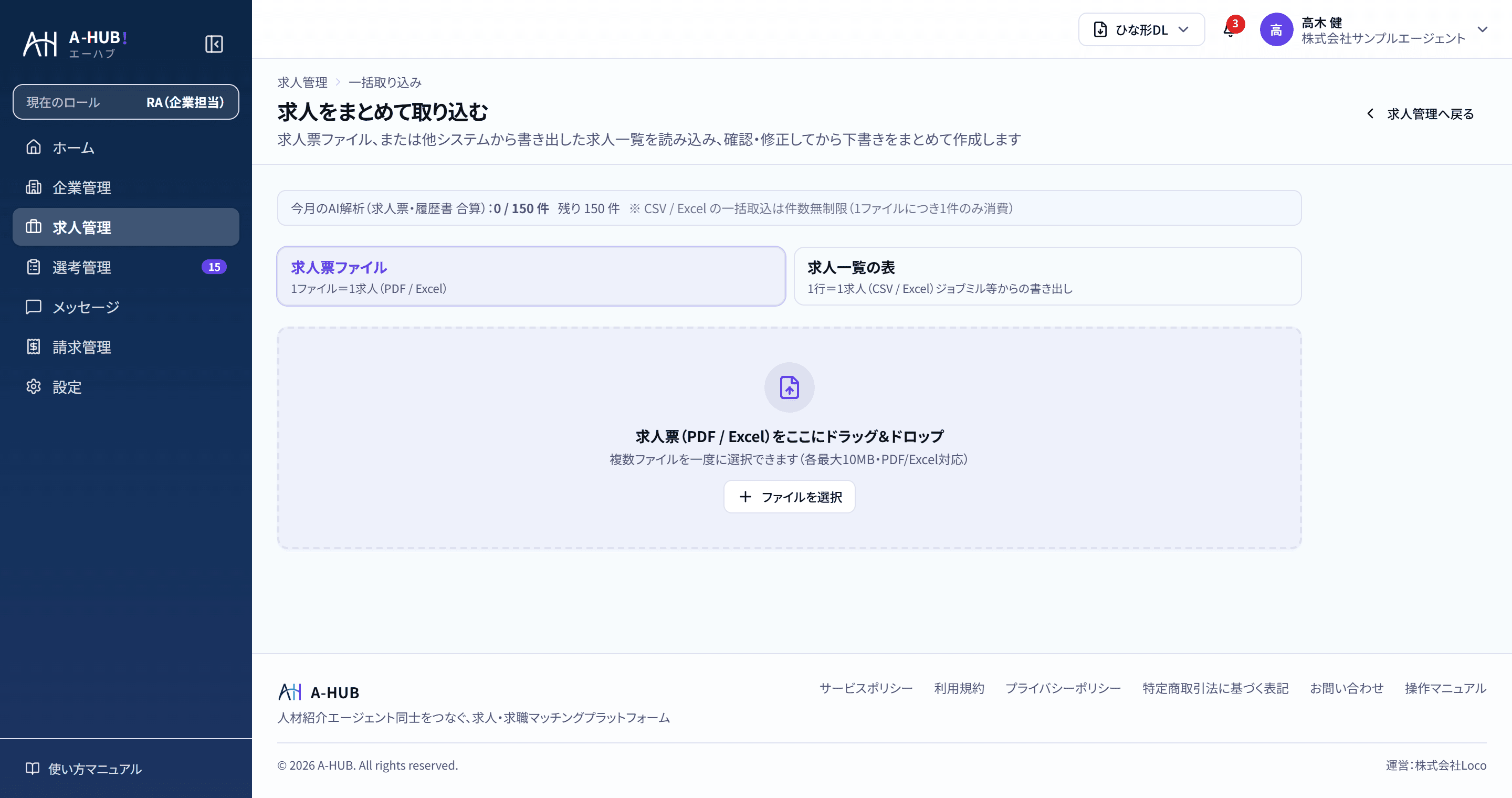
Task: Open the プライバシーポリシー footer link
Action: pyautogui.click(x=1063, y=688)
